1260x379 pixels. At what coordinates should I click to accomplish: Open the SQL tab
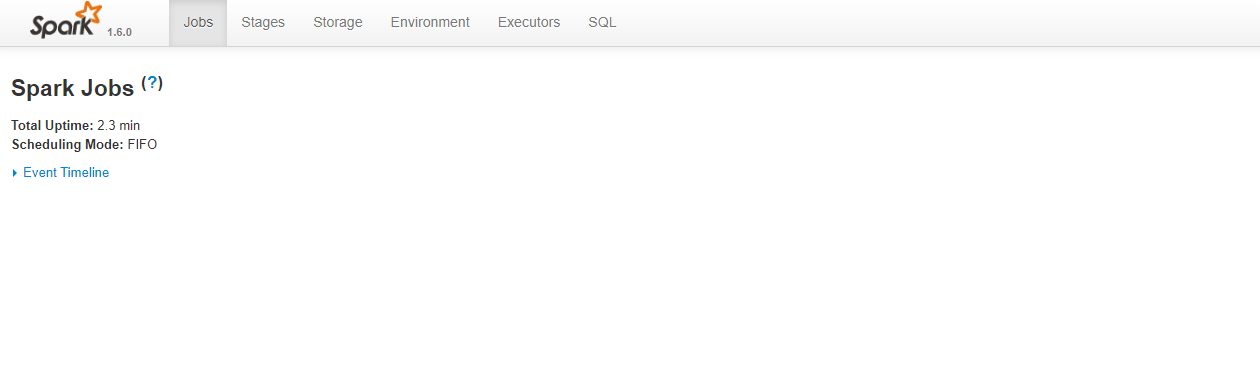point(602,22)
